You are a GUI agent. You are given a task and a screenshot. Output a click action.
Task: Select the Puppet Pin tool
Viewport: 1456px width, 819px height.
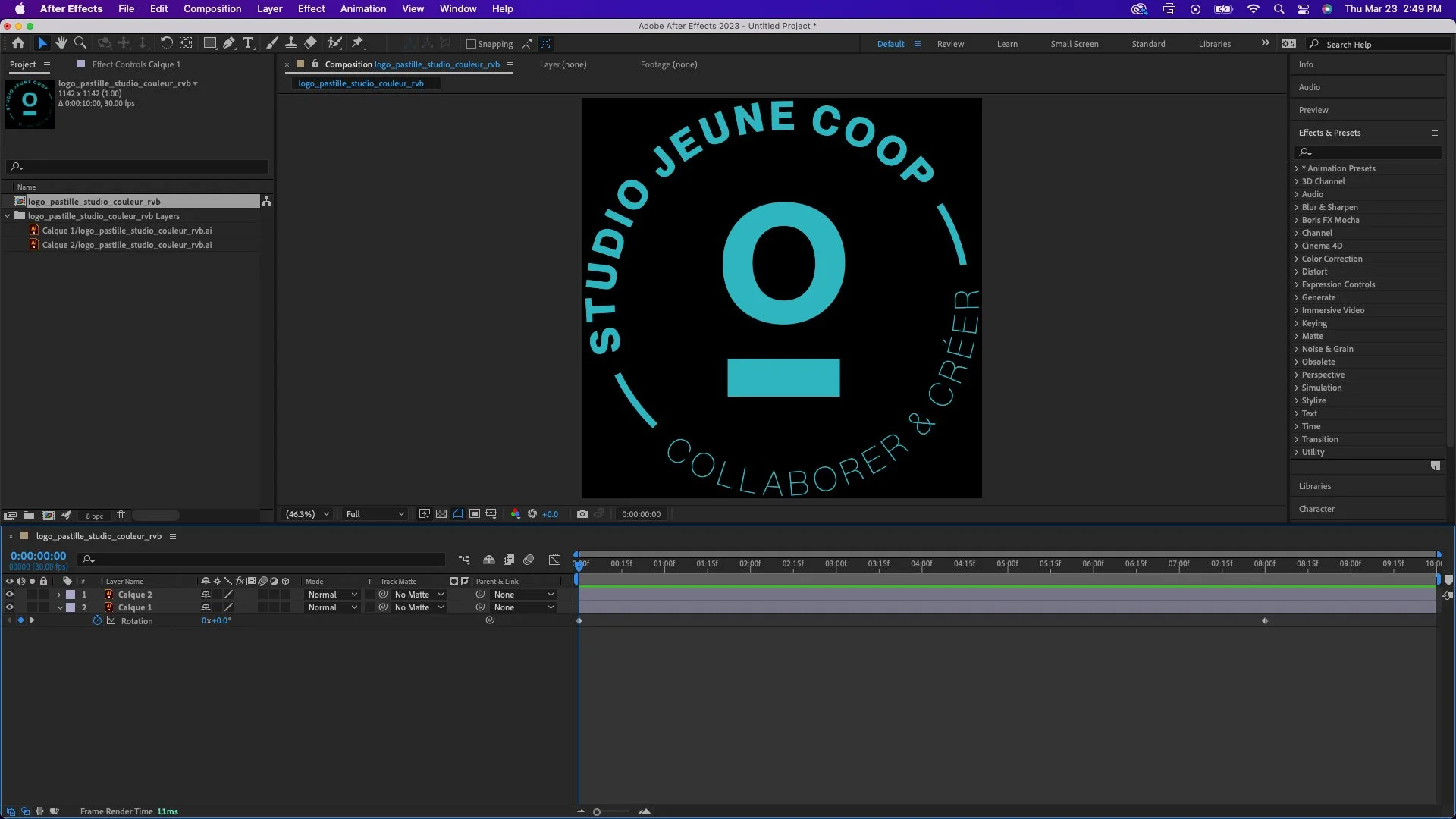(358, 43)
